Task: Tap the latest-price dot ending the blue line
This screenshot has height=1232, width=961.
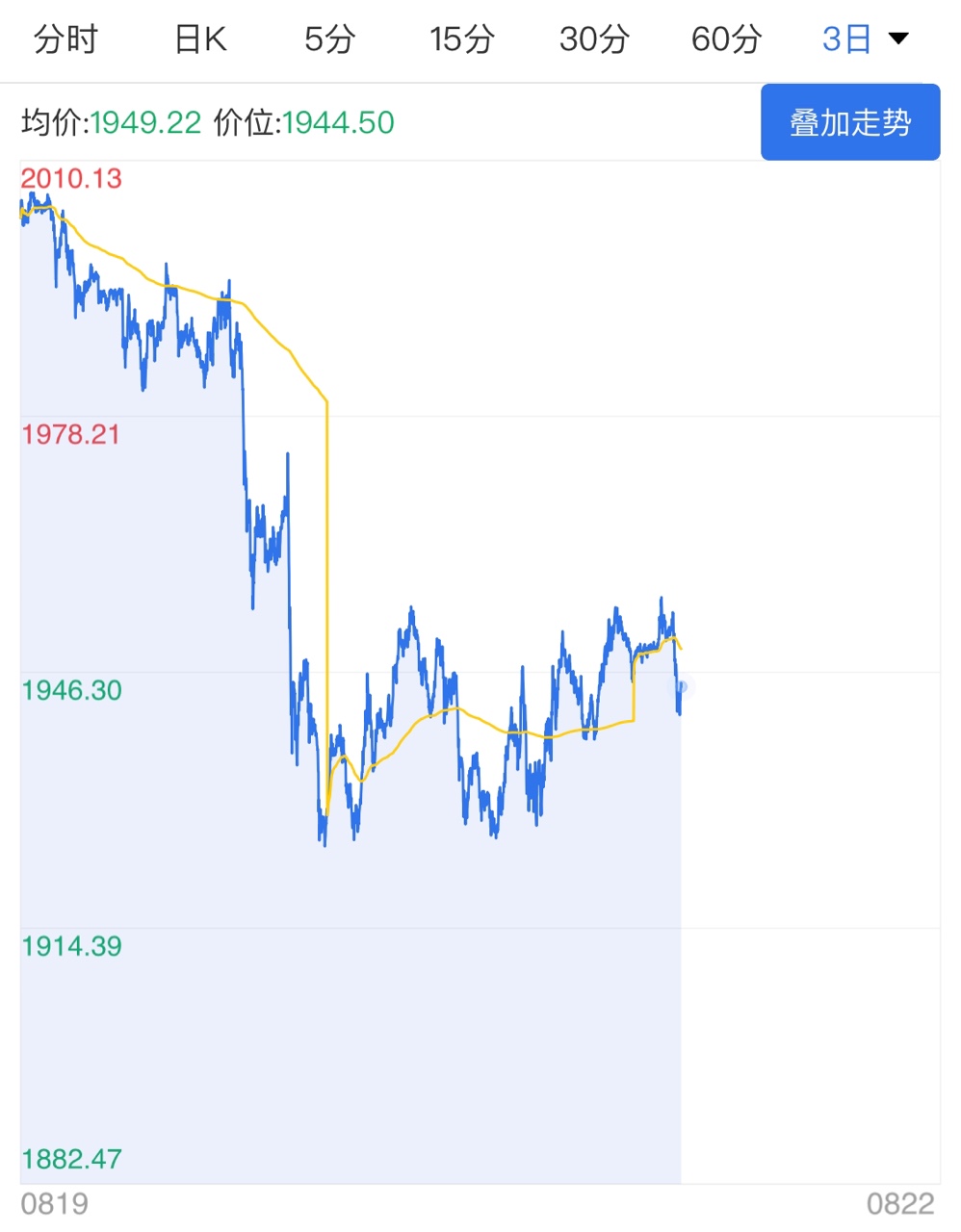Action: coord(681,686)
